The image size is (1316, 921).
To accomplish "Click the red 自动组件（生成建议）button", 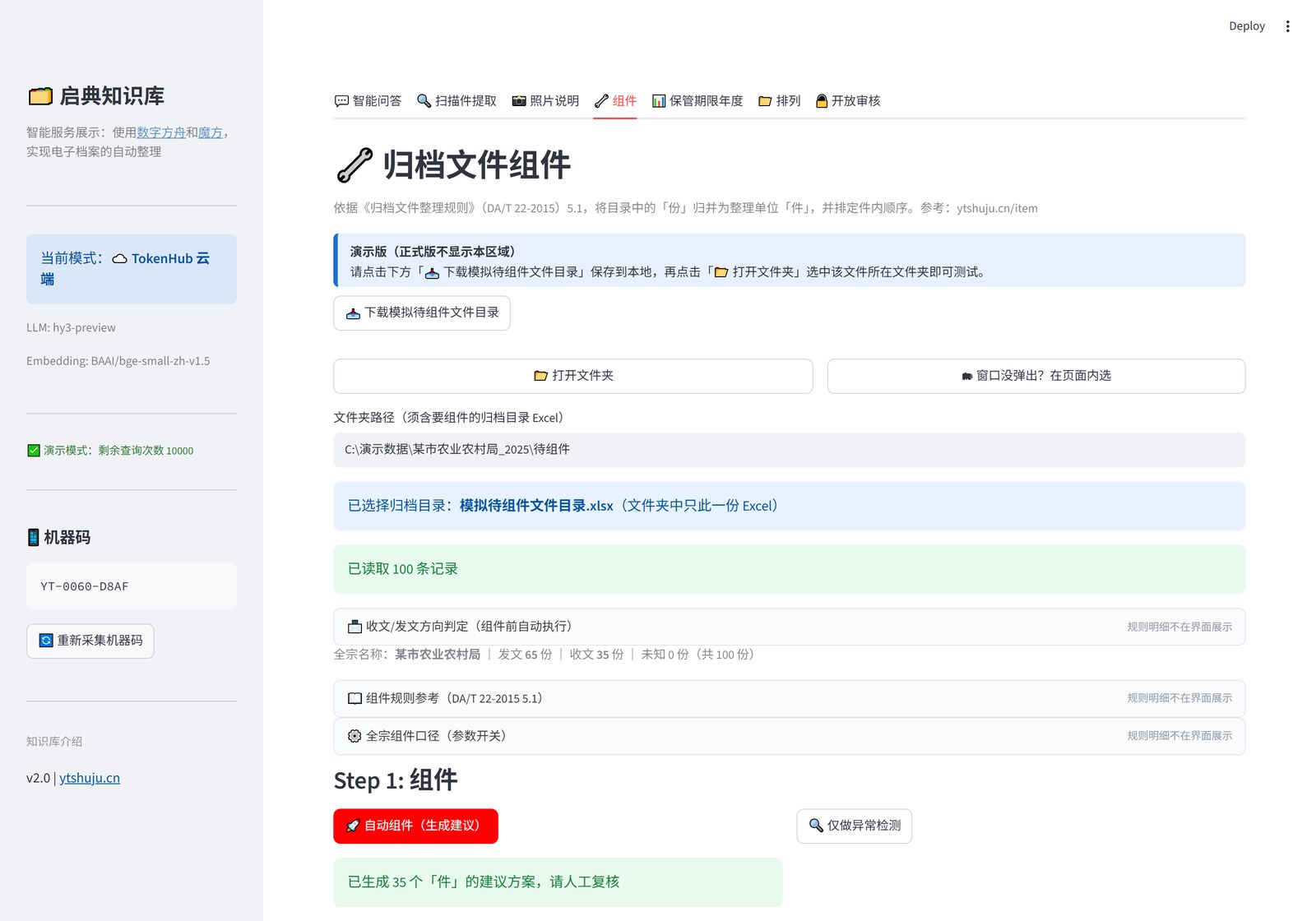I will 415,826.
